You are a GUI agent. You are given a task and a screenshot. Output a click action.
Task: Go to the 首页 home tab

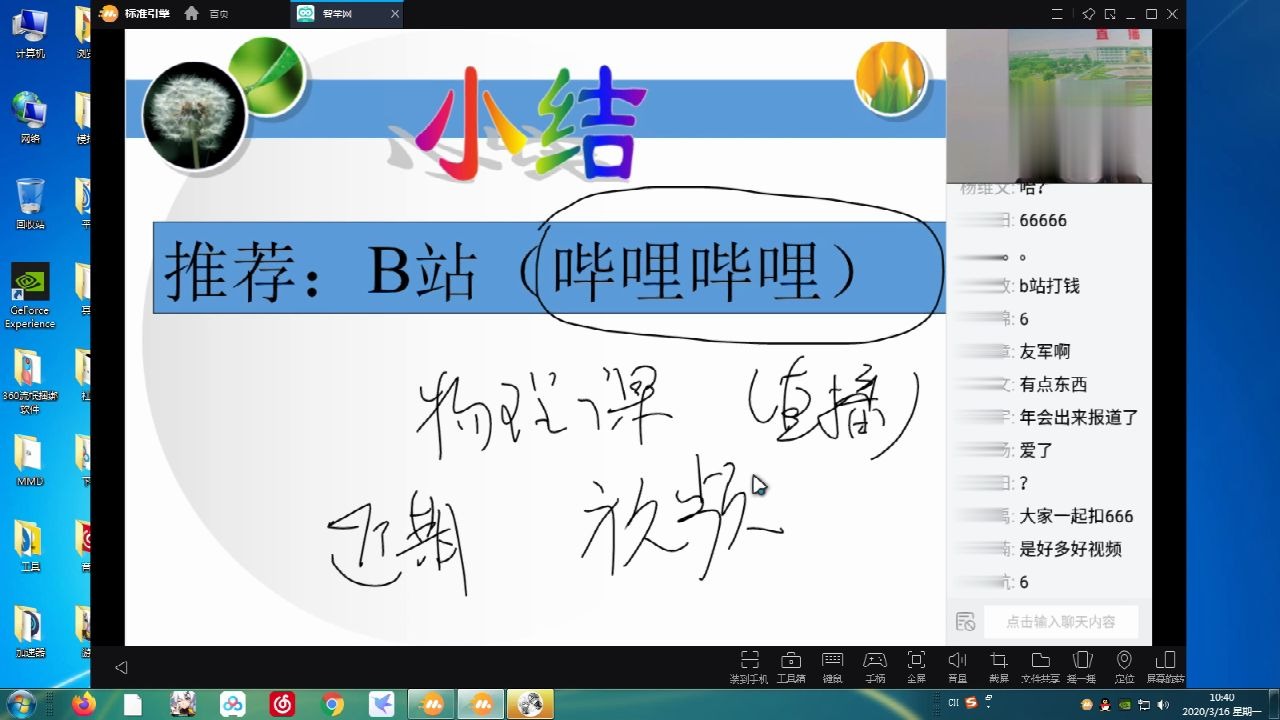pyautogui.click(x=207, y=14)
